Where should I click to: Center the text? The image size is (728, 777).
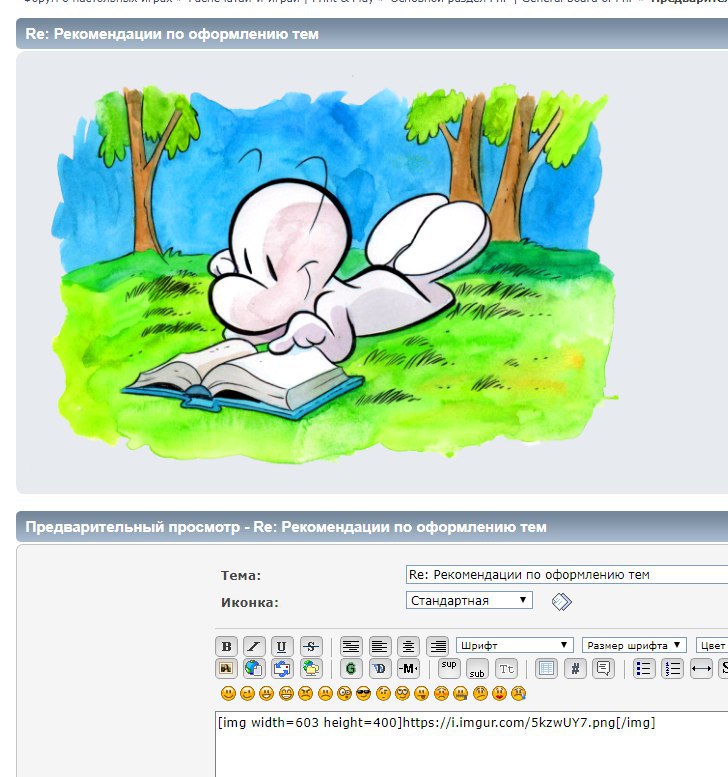[408, 646]
